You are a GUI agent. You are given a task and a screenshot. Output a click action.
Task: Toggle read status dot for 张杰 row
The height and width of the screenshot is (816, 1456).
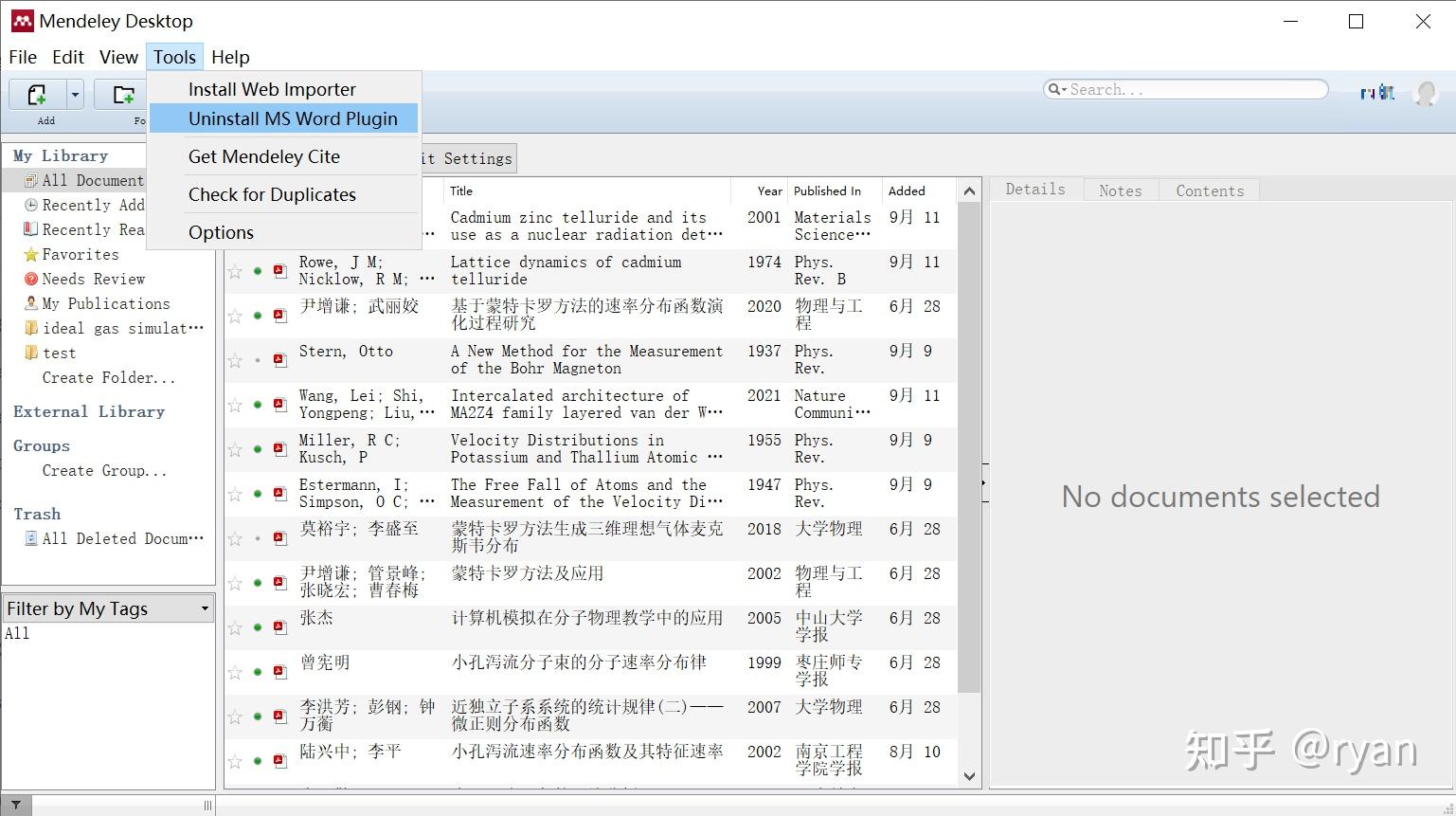(x=258, y=627)
